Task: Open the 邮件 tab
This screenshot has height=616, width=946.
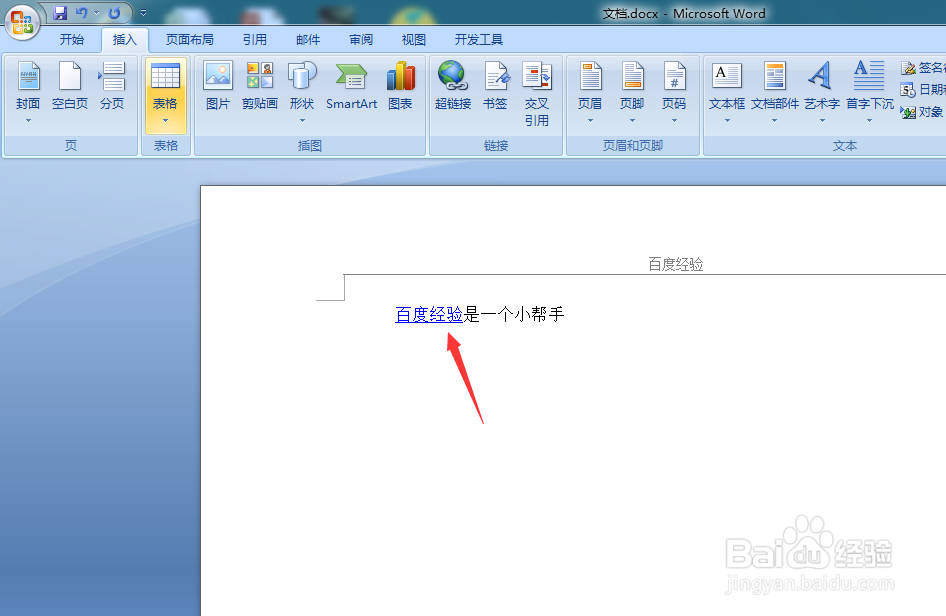Action: pyautogui.click(x=308, y=40)
